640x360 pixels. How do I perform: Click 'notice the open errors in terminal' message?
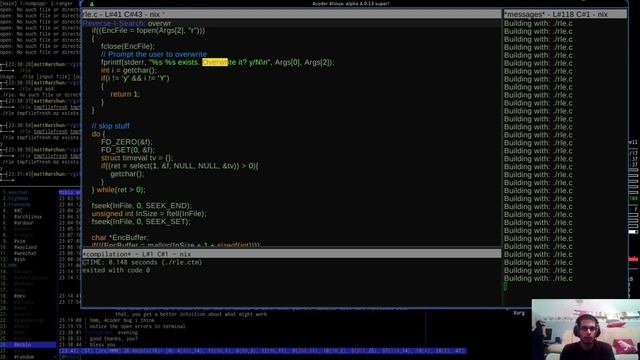[137, 327]
